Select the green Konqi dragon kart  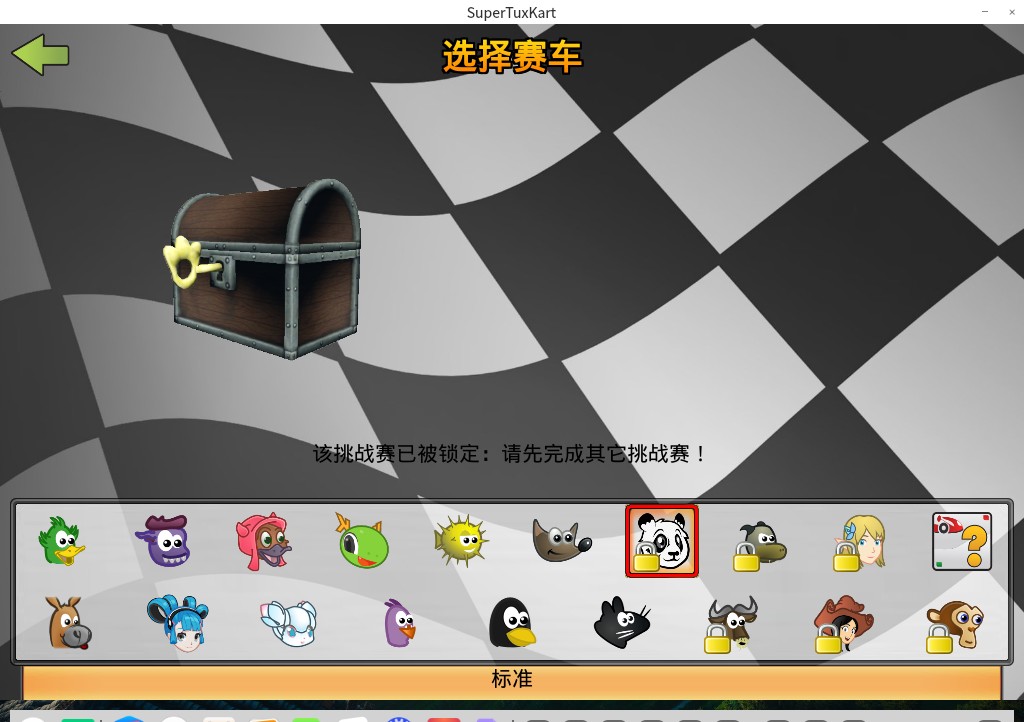(x=362, y=541)
